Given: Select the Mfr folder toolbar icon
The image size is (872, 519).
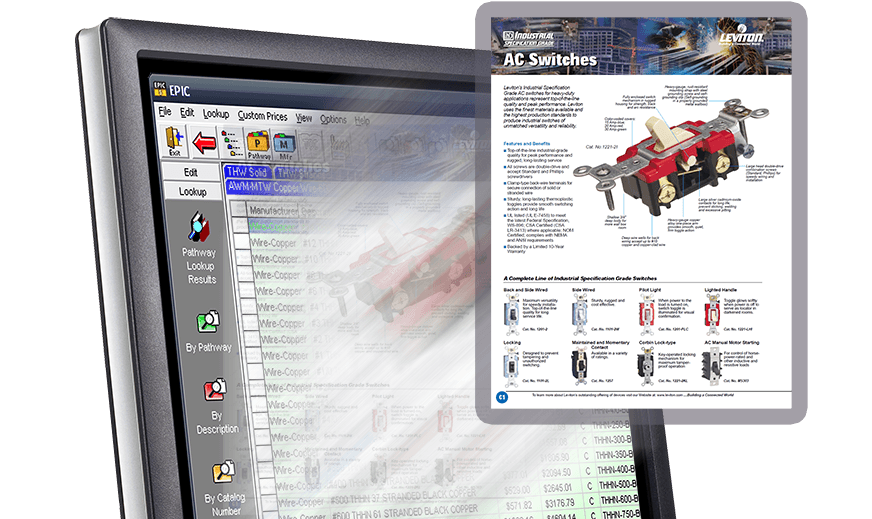Looking at the screenshot, I should coord(284,146).
